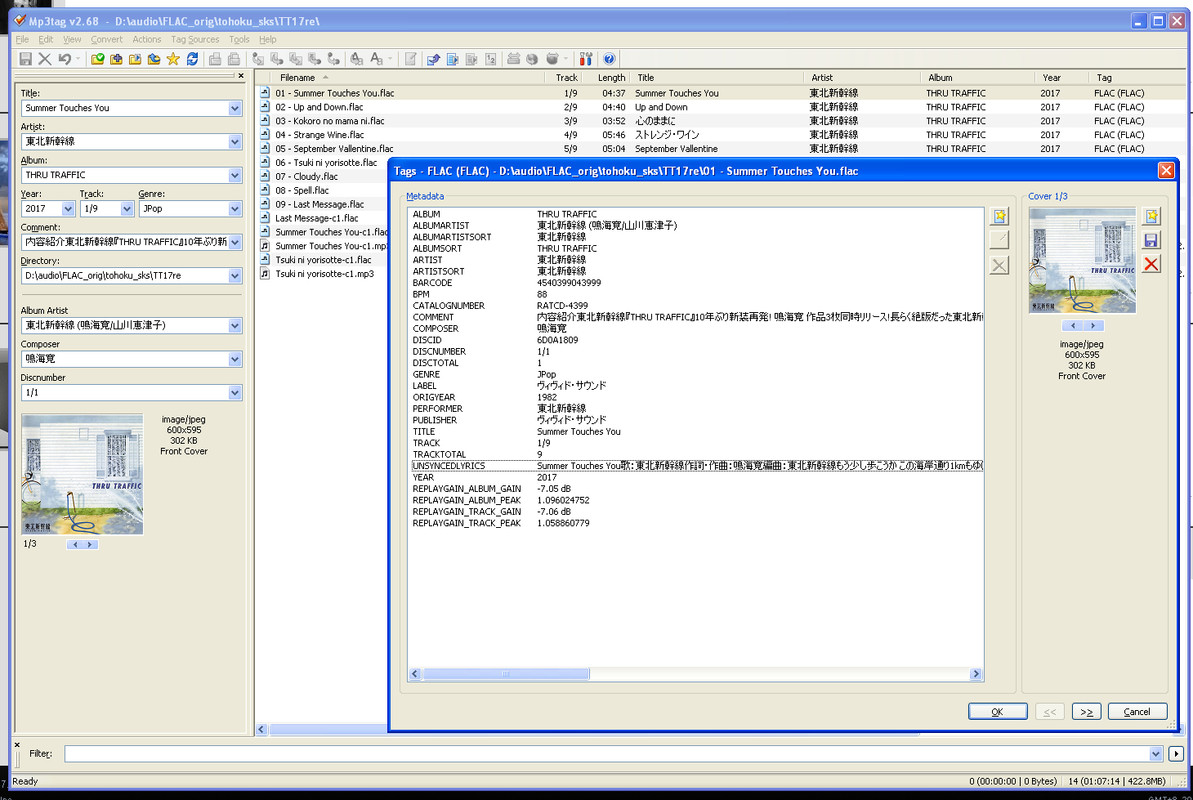Screen dimensions: 1193x800
Task: Open the Track dropdown
Action: (x=126, y=209)
